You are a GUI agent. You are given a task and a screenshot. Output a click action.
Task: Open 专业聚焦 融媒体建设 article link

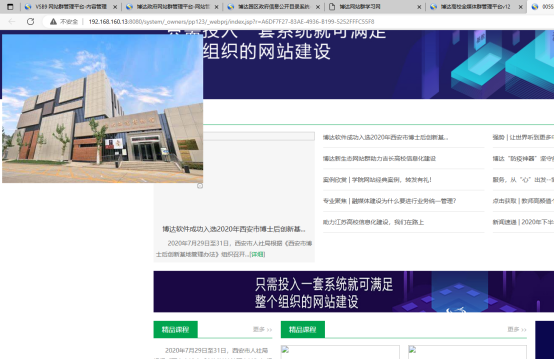click(389, 201)
